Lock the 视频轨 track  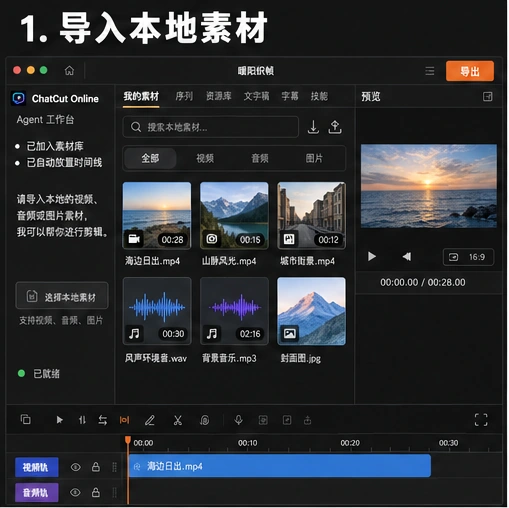click(96, 467)
